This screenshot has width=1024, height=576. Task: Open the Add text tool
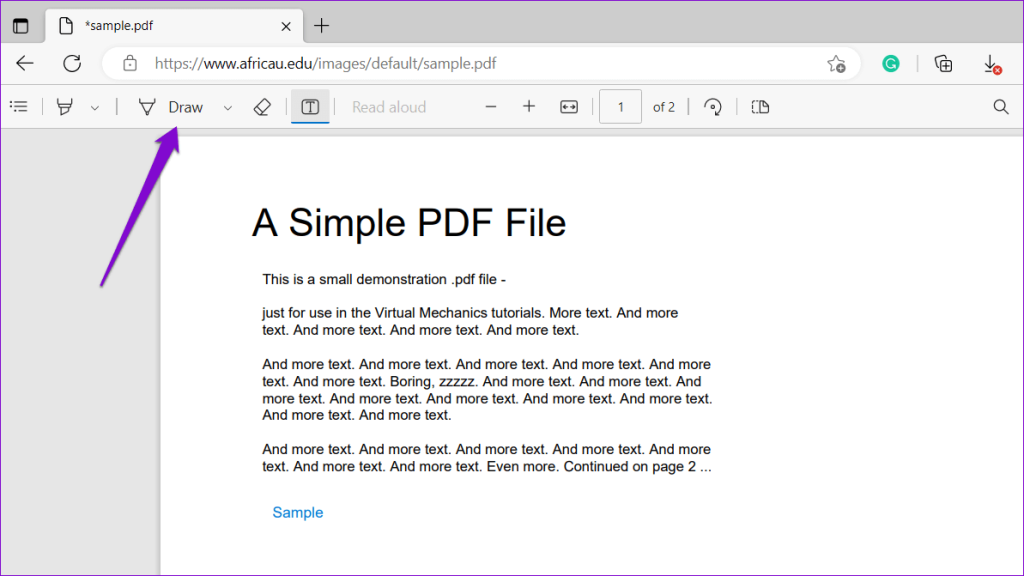point(310,106)
